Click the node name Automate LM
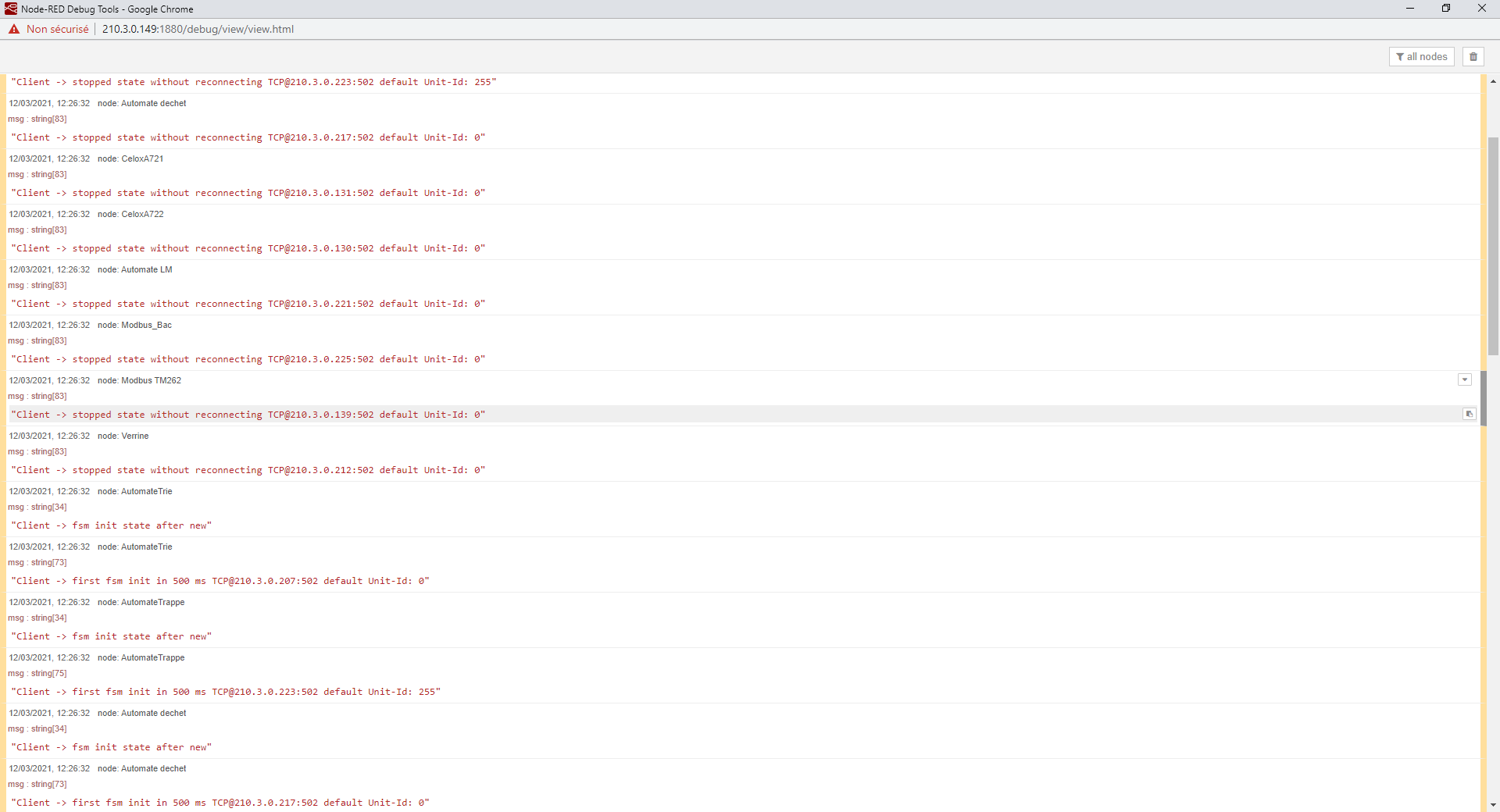The height and width of the screenshot is (812, 1500). [x=147, y=269]
